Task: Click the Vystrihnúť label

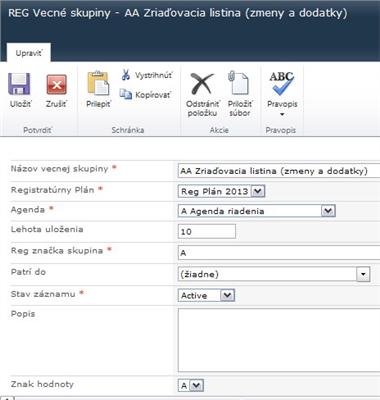Action: pyautogui.click(x=154, y=75)
